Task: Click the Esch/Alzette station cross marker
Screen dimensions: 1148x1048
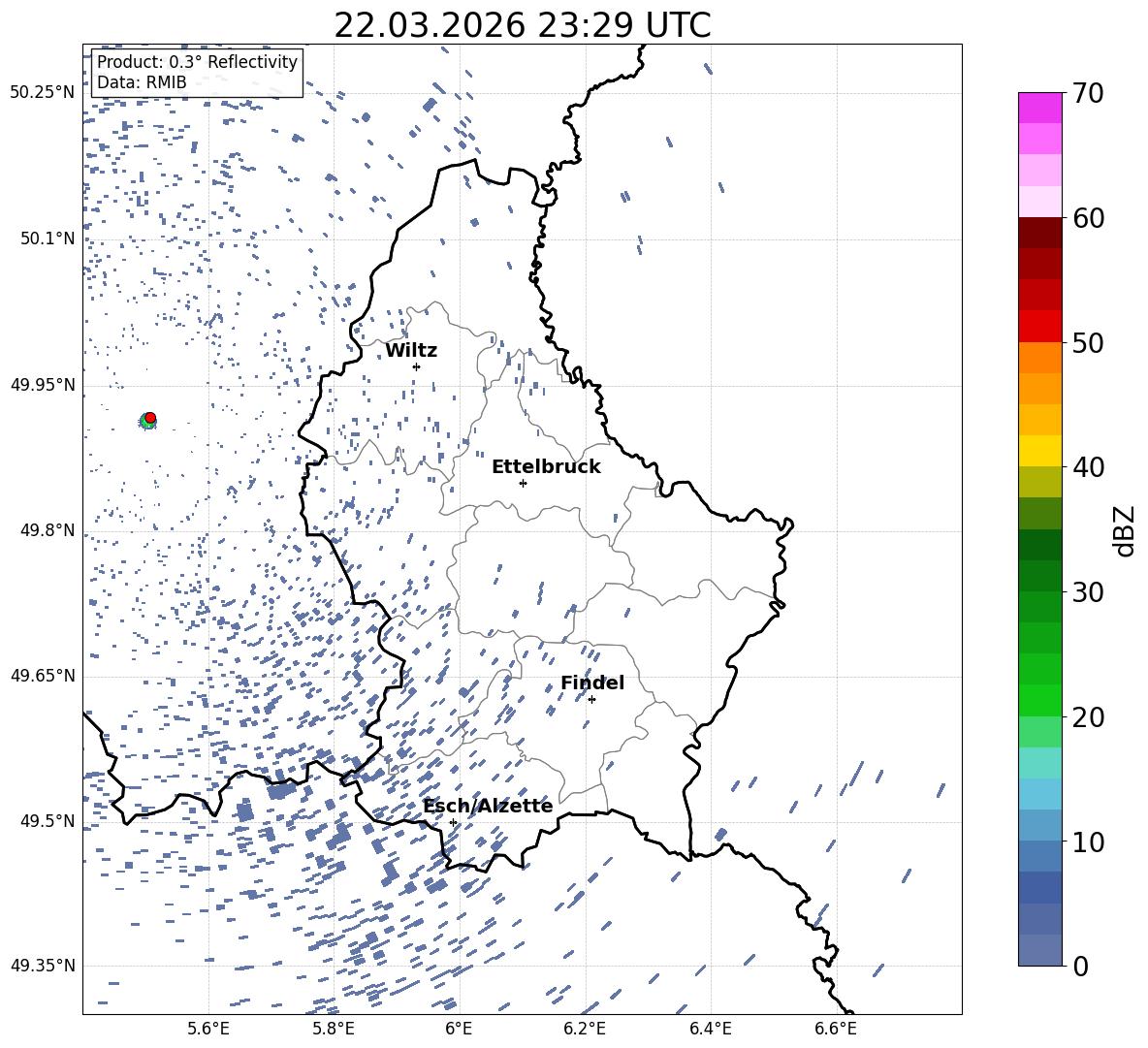Action: pos(453,822)
